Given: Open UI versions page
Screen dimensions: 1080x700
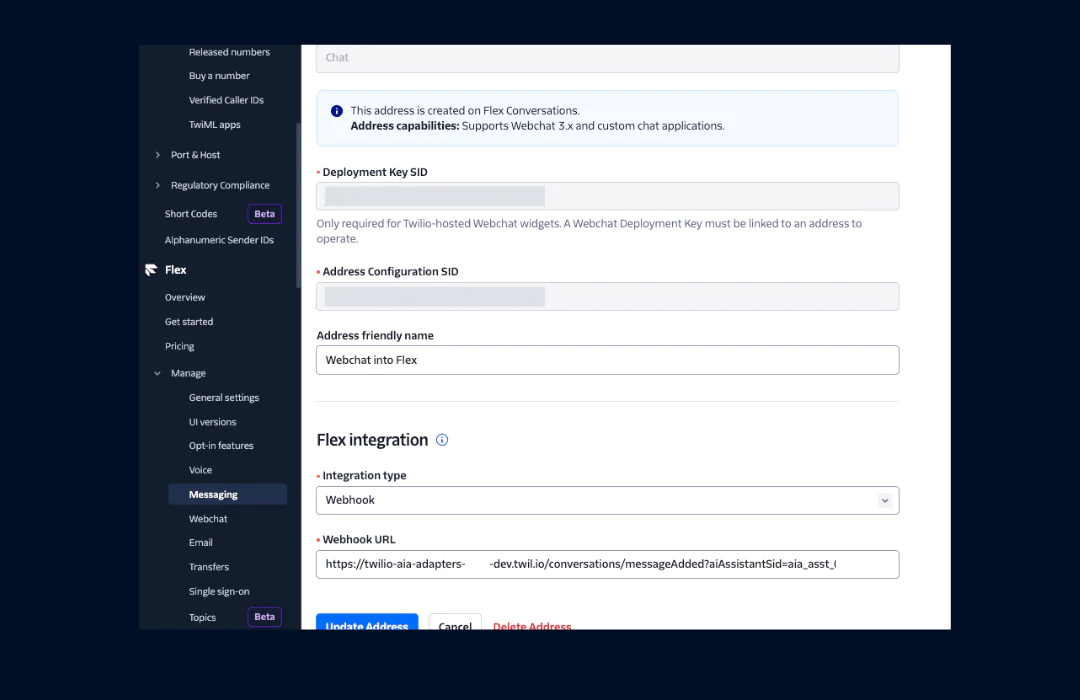Looking at the screenshot, I should (212, 422).
